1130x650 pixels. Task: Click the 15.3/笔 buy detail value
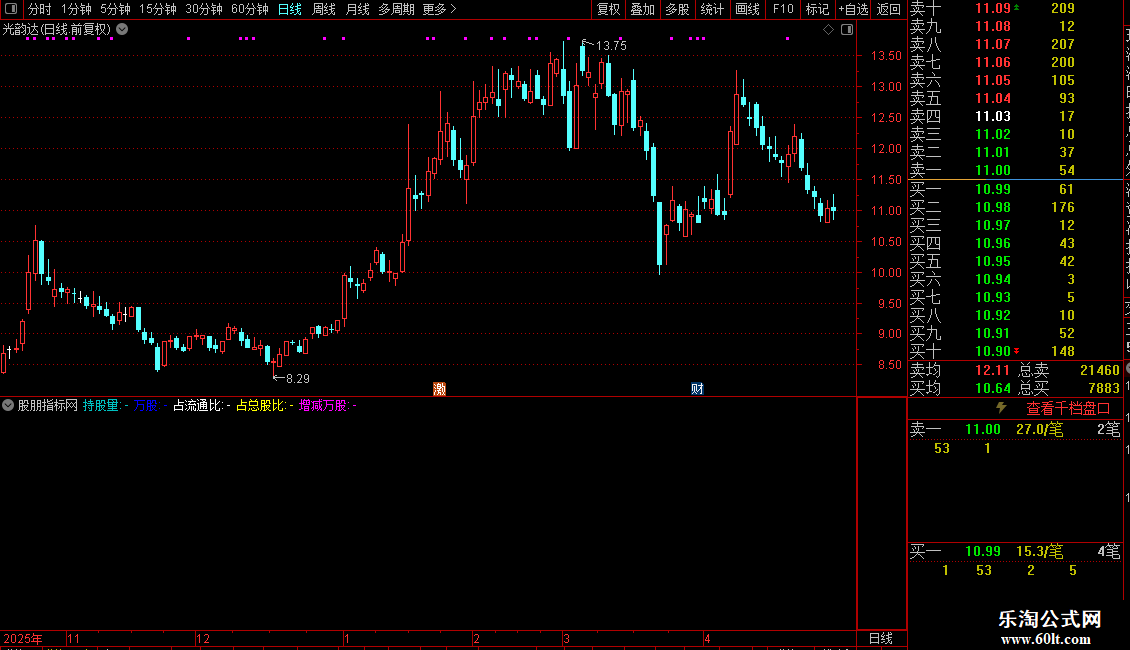[1039, 552]
